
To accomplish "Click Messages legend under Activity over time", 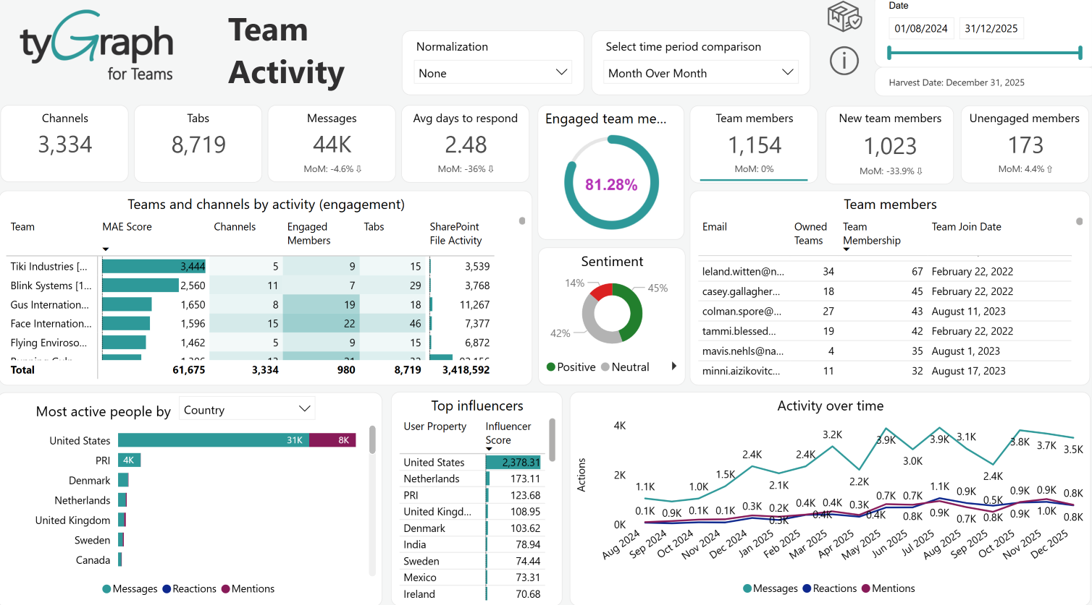I will (770, 588).
